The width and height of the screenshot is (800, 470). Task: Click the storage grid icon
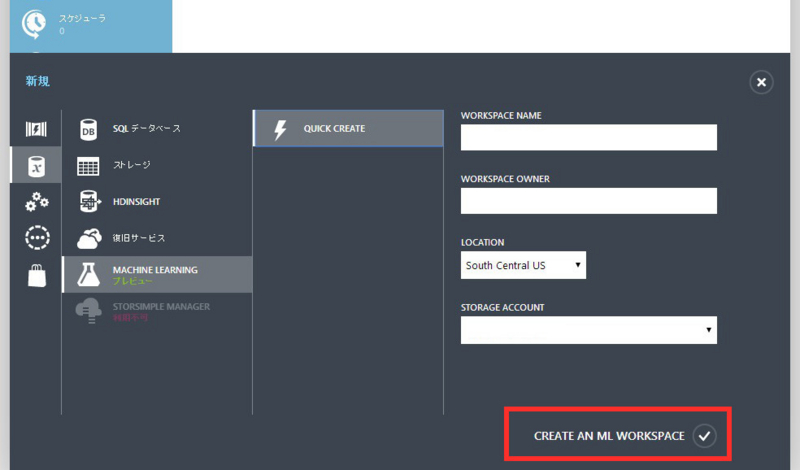[88, 166]
